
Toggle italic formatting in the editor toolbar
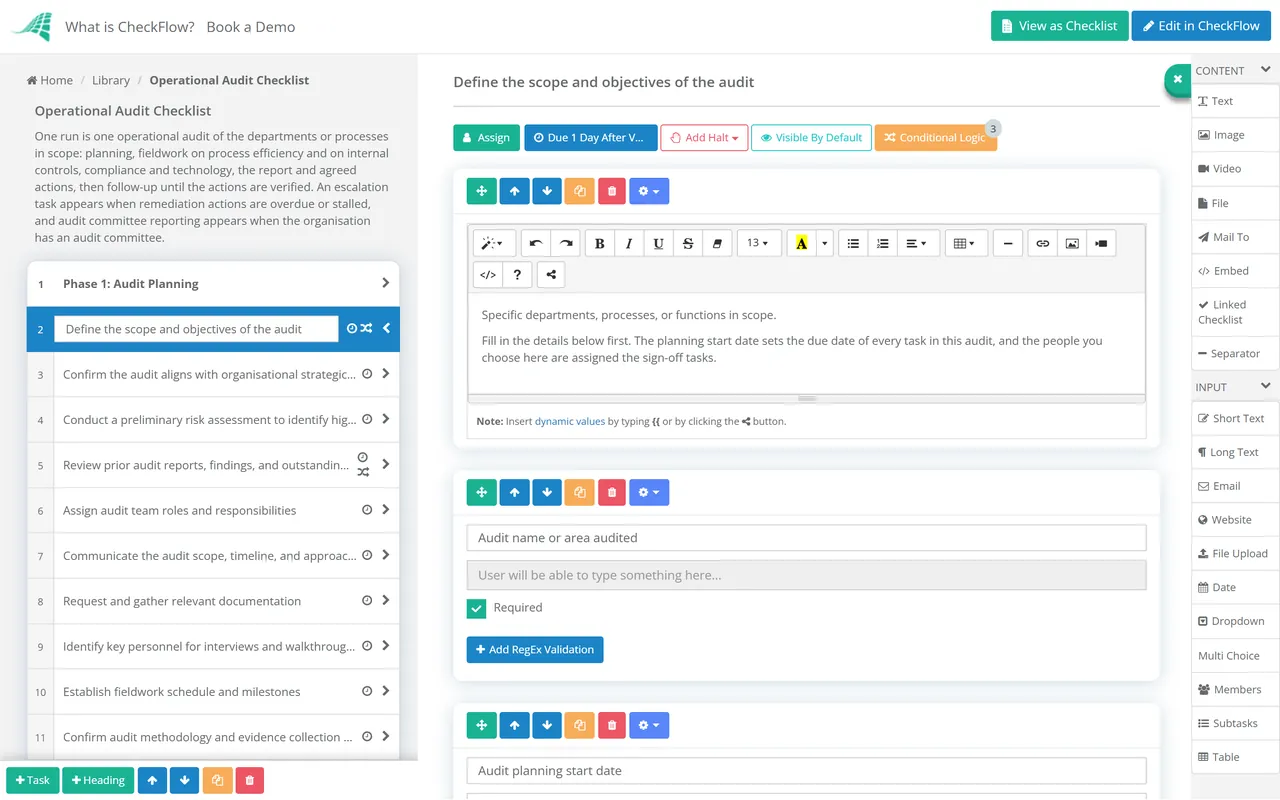click(629, 243)
